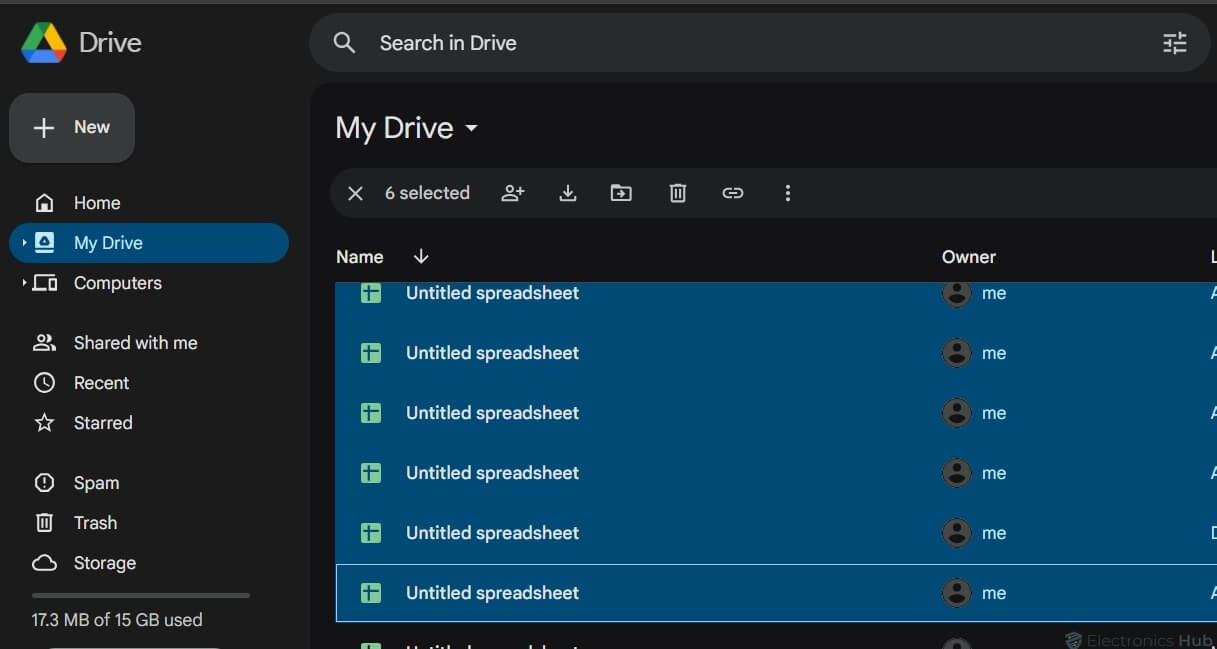Reverse the Name sort direction arrow
Image resolution: width=1217 pixels, height=649 pixels.
[x=421, y=257]
